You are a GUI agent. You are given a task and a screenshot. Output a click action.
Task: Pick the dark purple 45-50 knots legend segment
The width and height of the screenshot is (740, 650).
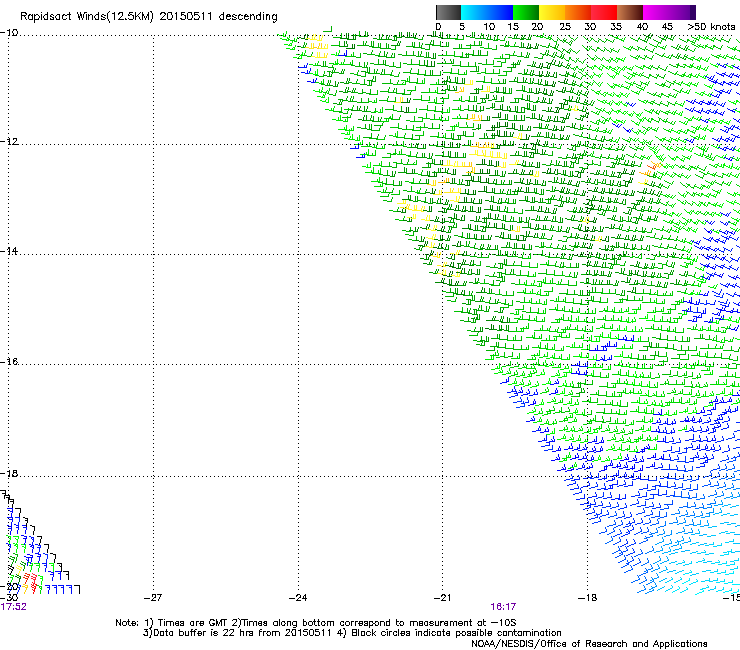click(682, 12)
